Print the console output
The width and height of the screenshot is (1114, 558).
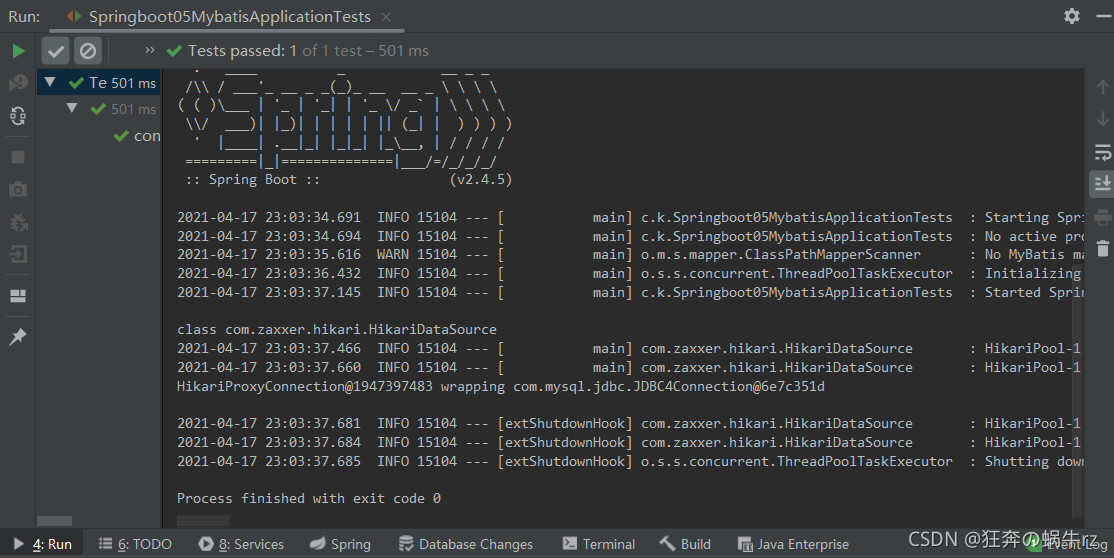click(x=1103, y=216)
